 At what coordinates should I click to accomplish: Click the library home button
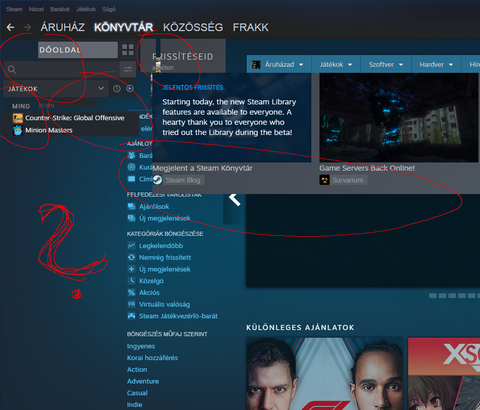point(78,50)
